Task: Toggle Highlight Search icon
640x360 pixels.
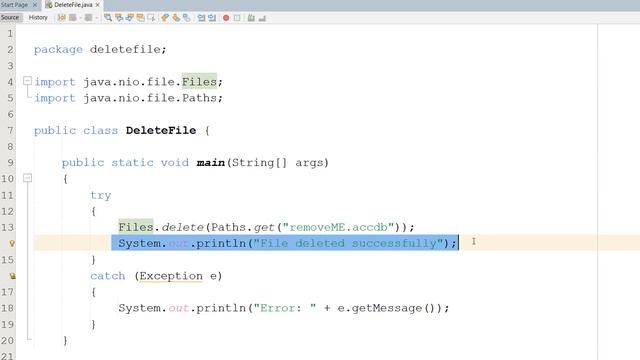Action: tap(140, 18)
